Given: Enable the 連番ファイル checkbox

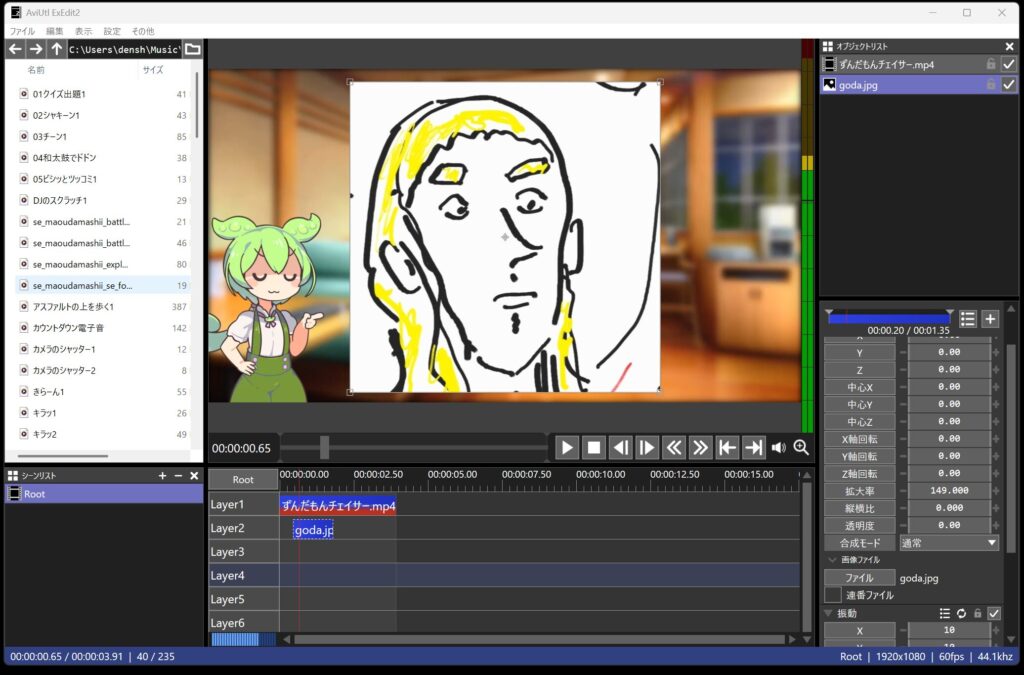Looking at the screenshot, I should [832, 595].
